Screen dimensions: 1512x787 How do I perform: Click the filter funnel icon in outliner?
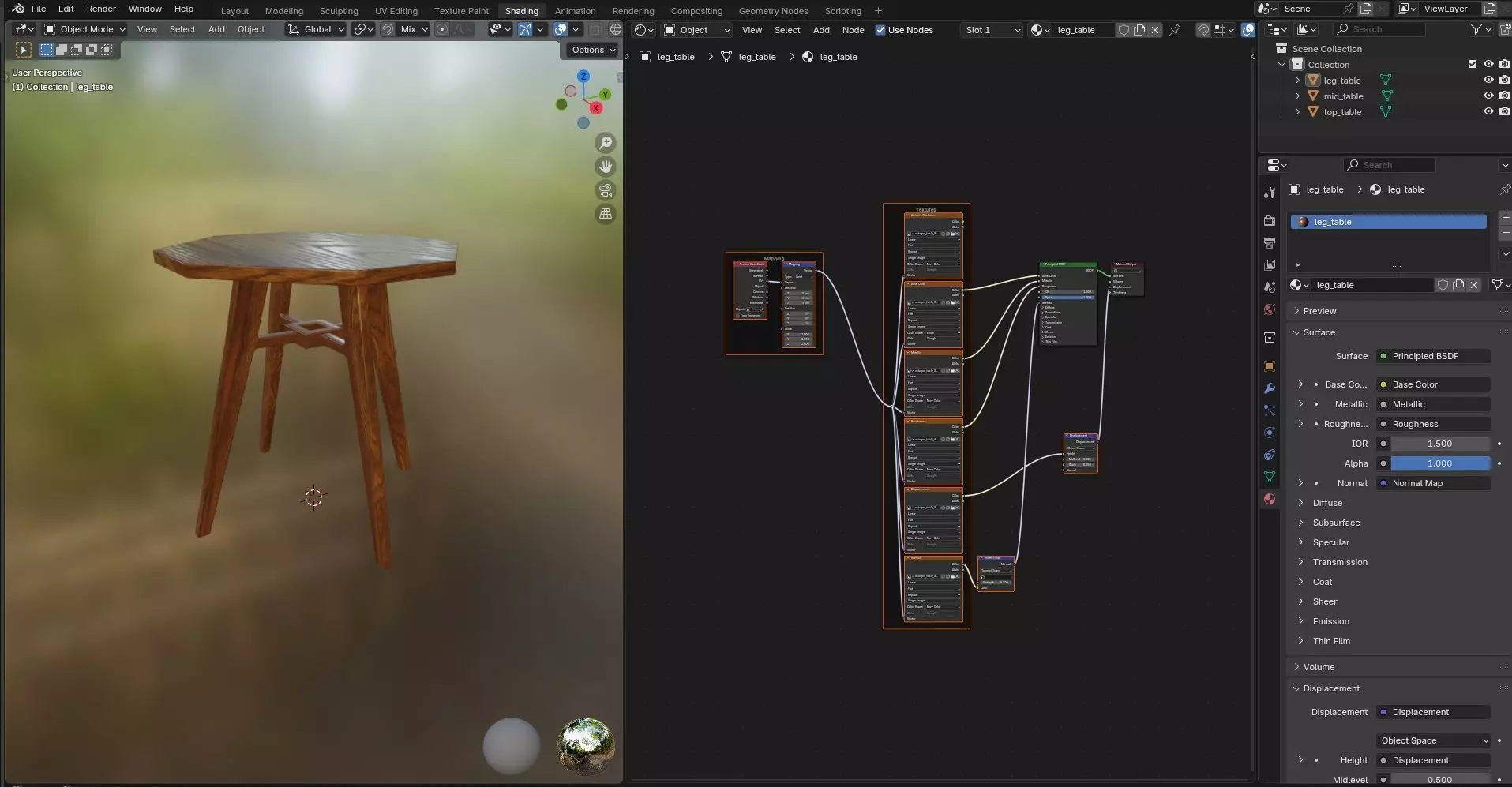1476,29
